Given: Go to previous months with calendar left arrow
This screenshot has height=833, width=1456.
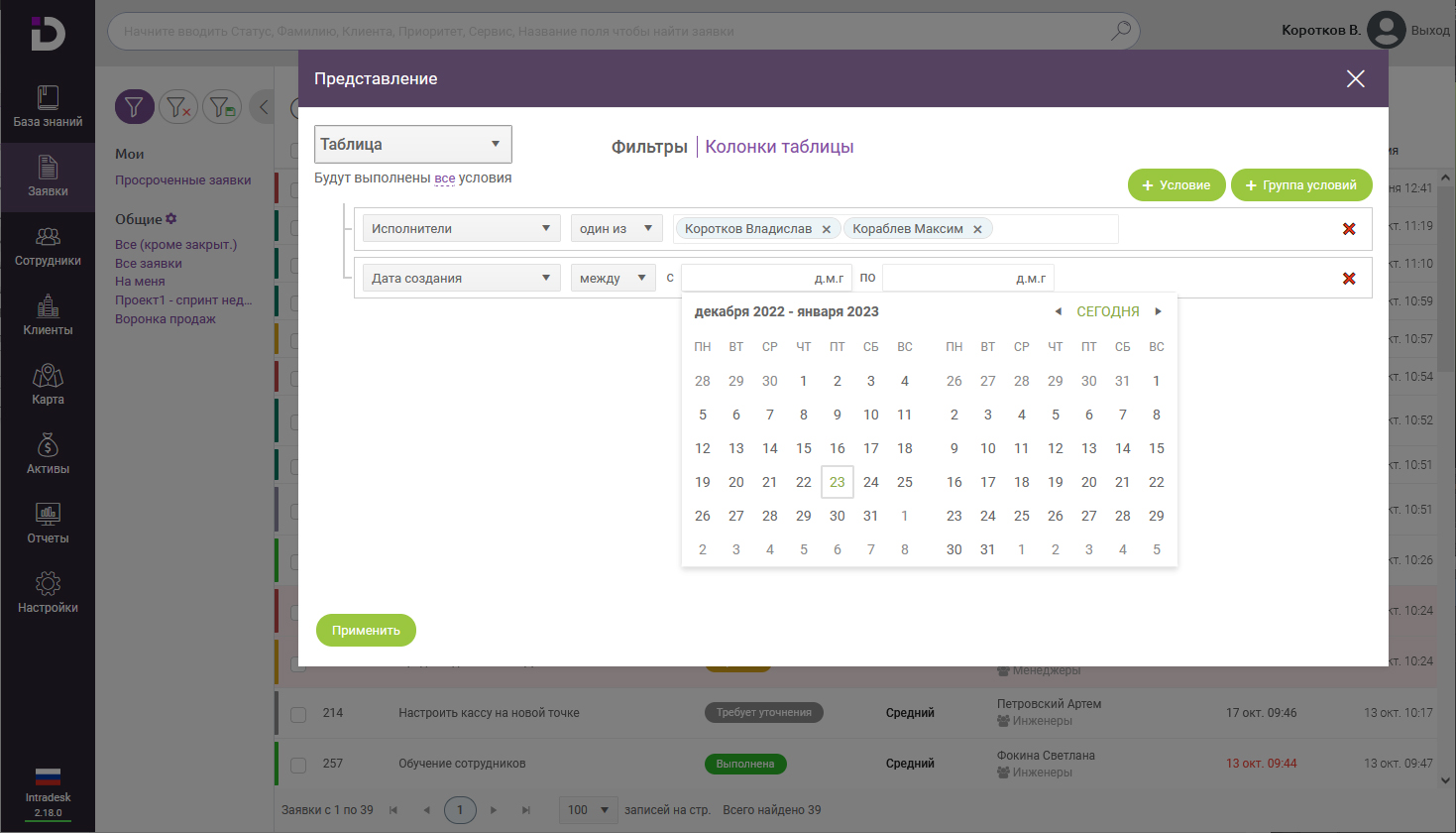Looking at the screenshot, I should coord(1058,310).
